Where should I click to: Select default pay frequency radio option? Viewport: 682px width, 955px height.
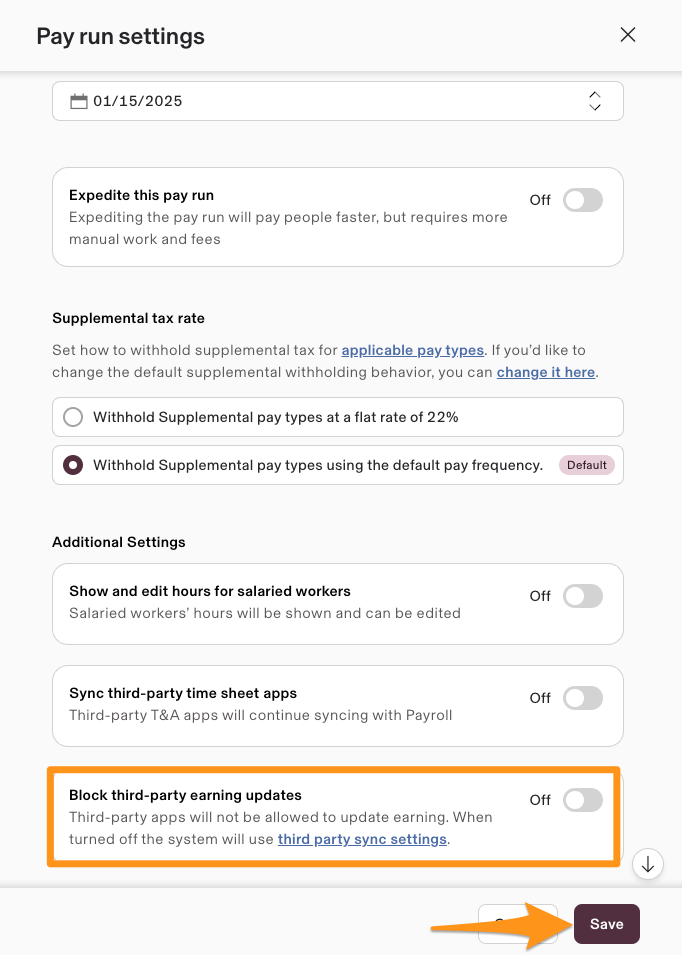pyautogui.click(x=73, y=465)
